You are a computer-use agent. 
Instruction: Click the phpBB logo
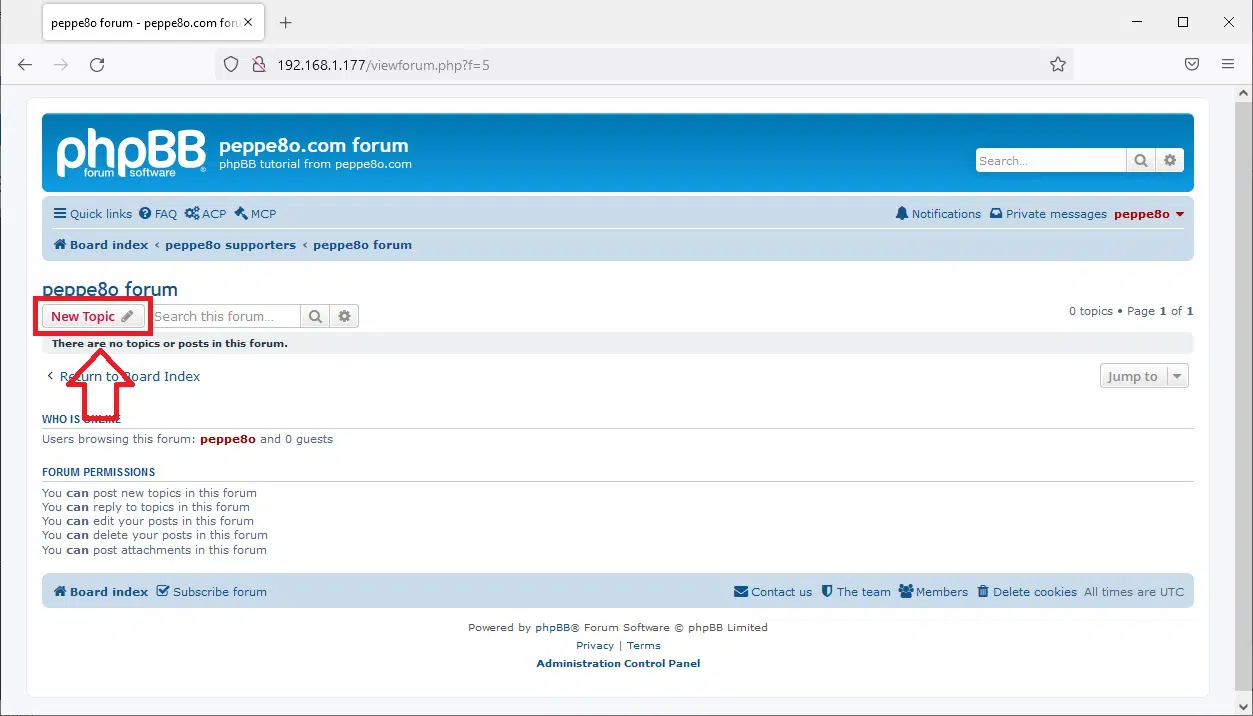(131, 153)
